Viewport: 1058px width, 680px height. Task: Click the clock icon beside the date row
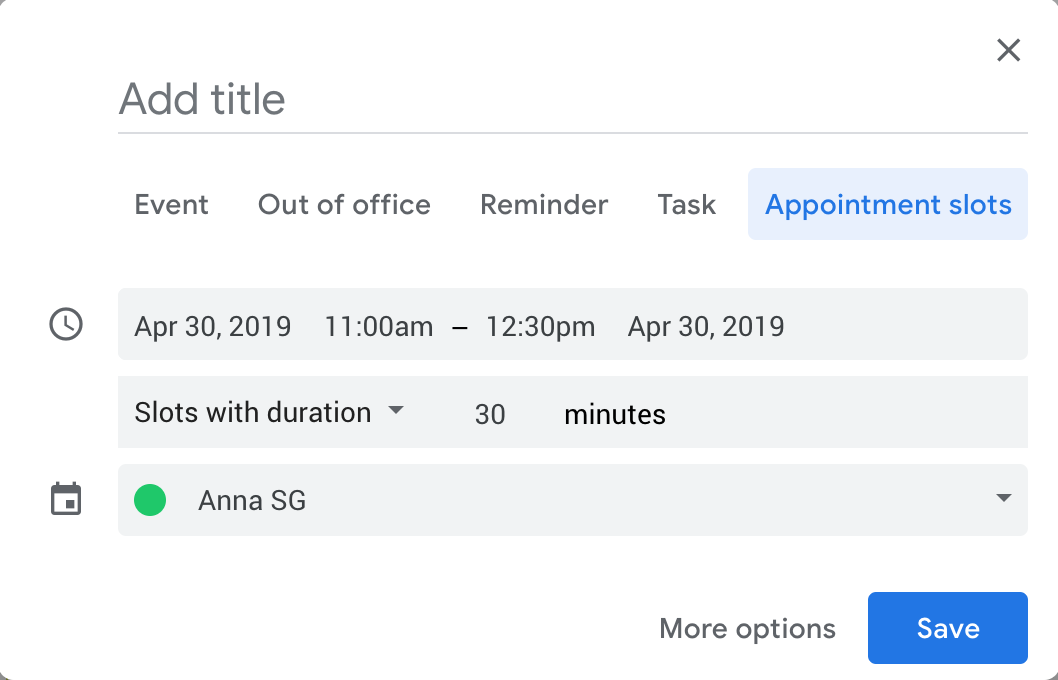coord(66,324)
